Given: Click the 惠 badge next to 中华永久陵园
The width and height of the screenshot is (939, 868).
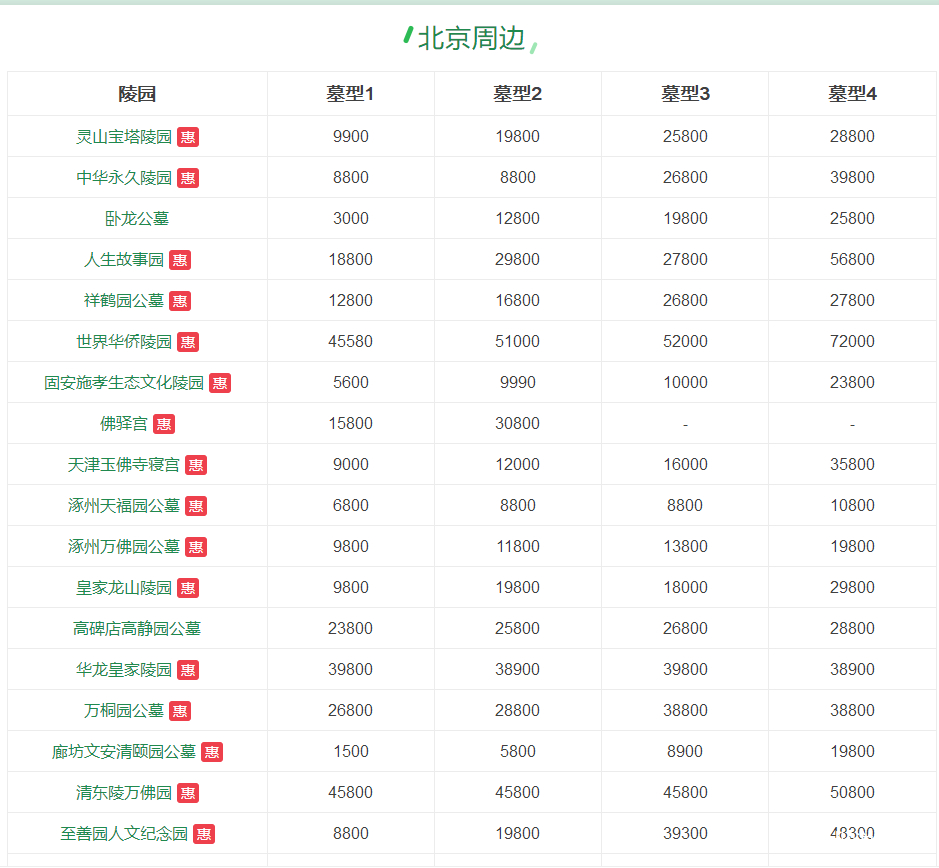Looking at the screenshot, I should 188,178.
